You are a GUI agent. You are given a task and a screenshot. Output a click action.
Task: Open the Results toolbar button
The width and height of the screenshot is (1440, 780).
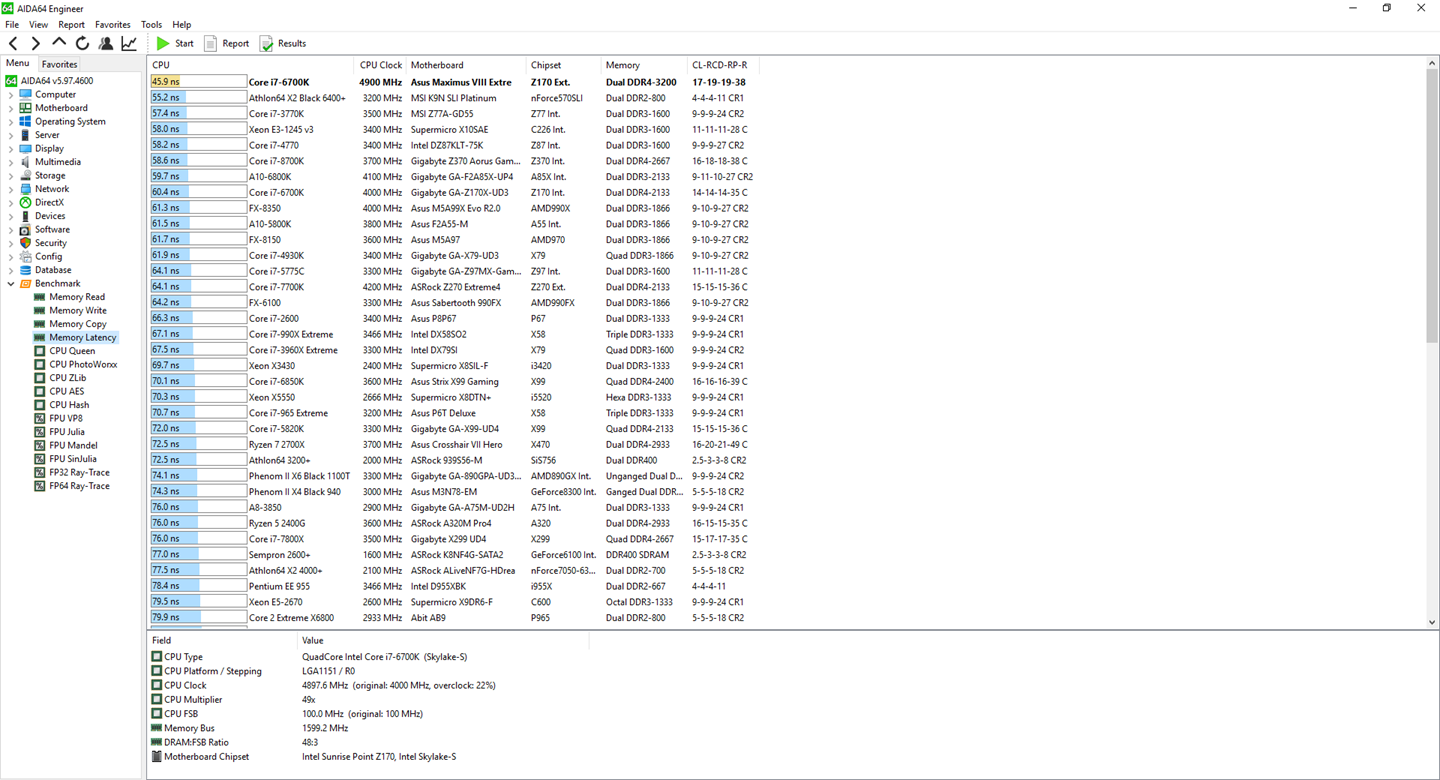point(283,43)
